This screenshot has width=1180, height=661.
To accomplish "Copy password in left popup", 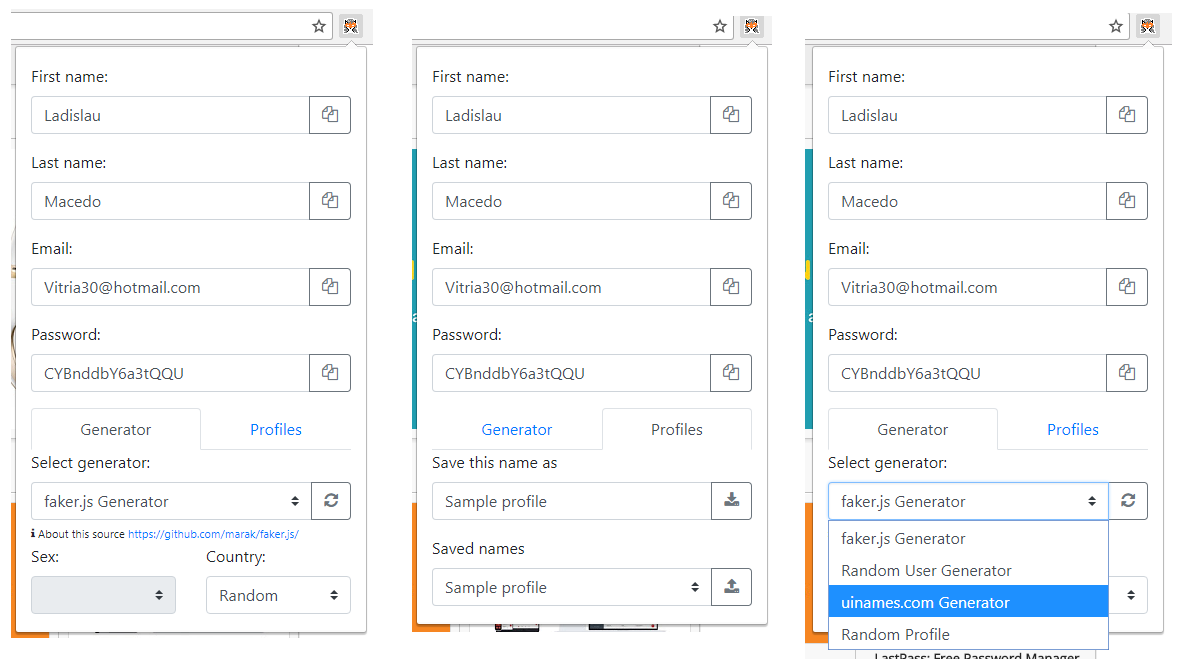I will point(330,373).
